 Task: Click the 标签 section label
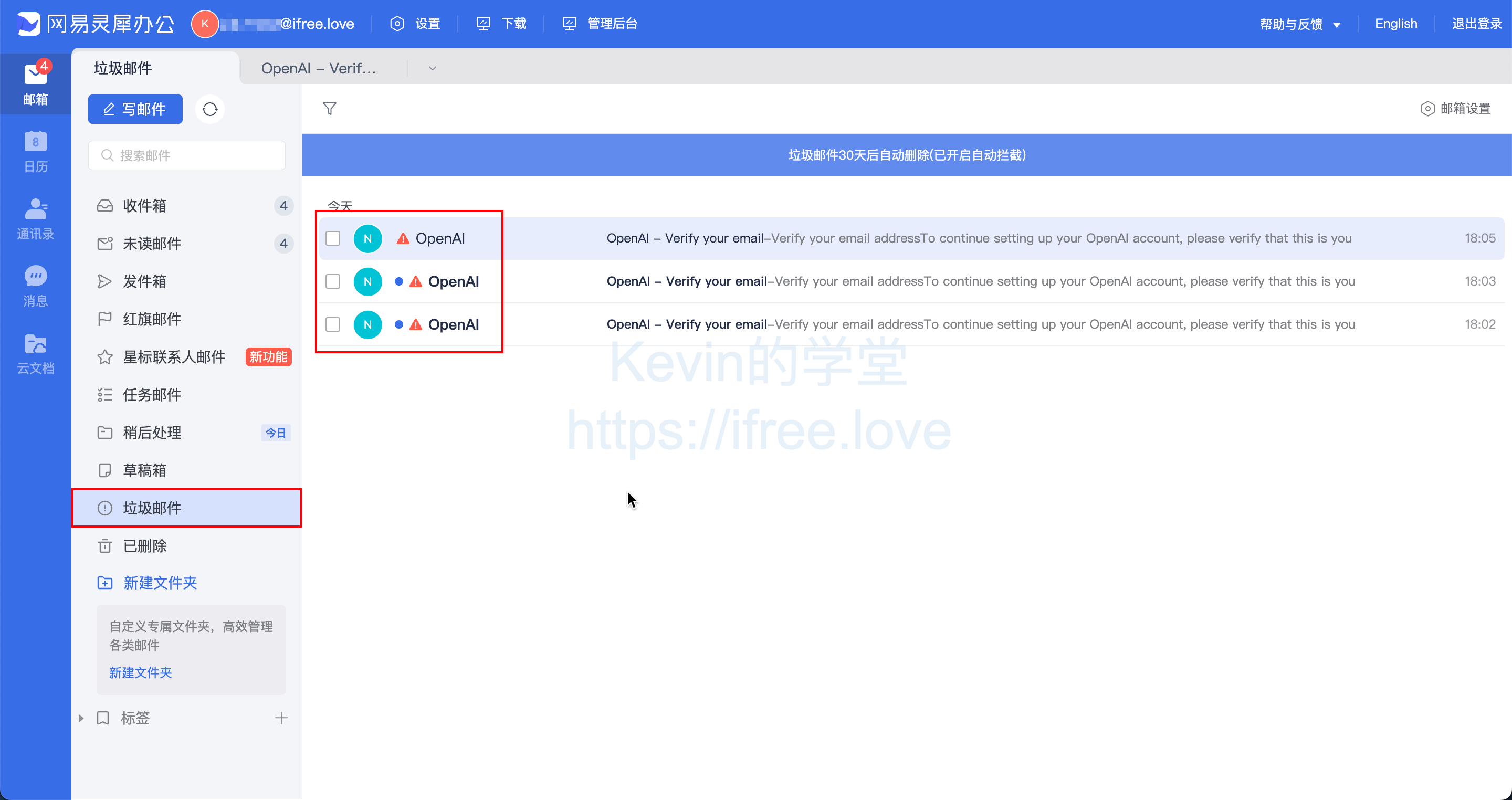tap(135, 718)
